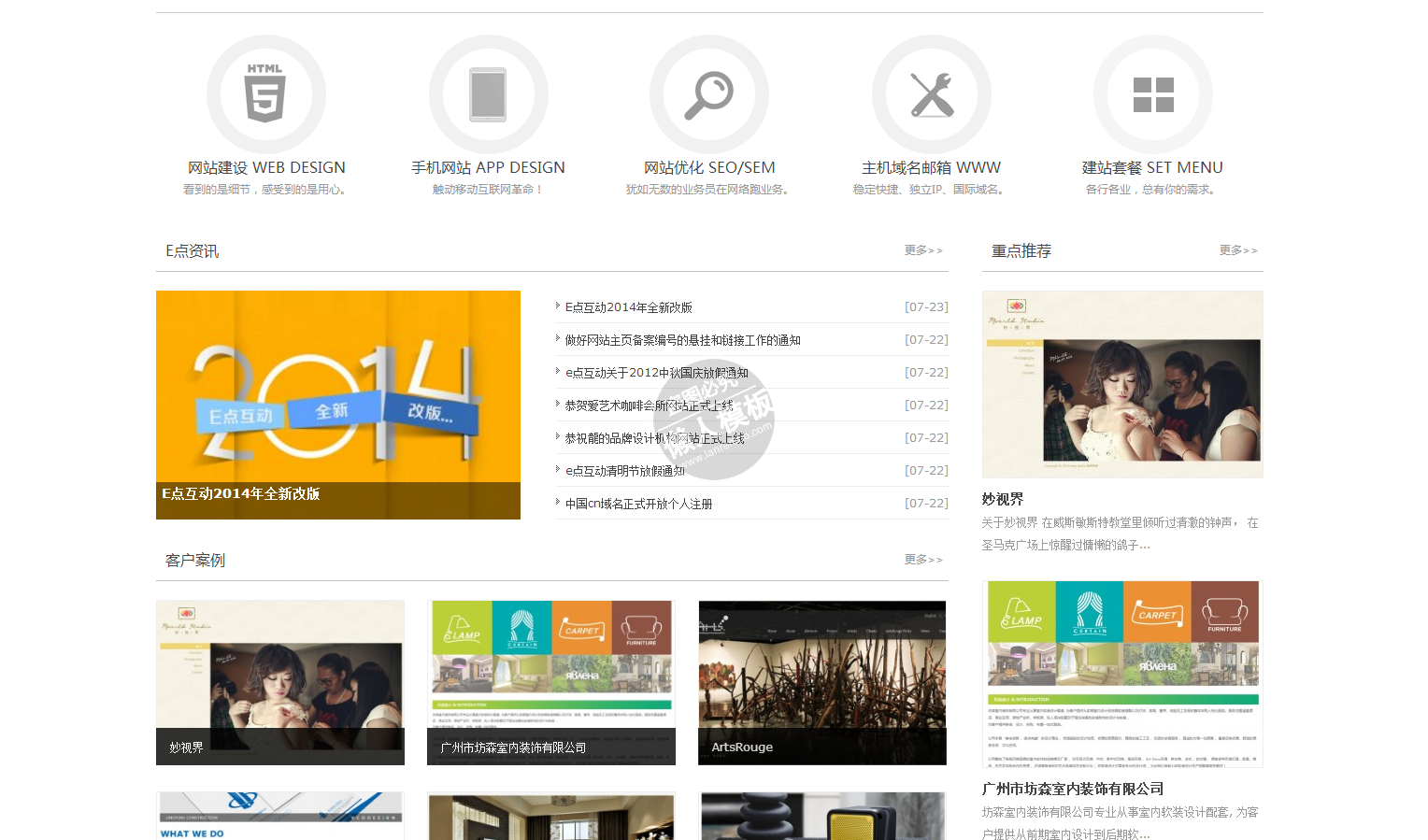Click the grid SET MENU icon
This screenshot has width=1428, height=840.
tap(1152, 94)
